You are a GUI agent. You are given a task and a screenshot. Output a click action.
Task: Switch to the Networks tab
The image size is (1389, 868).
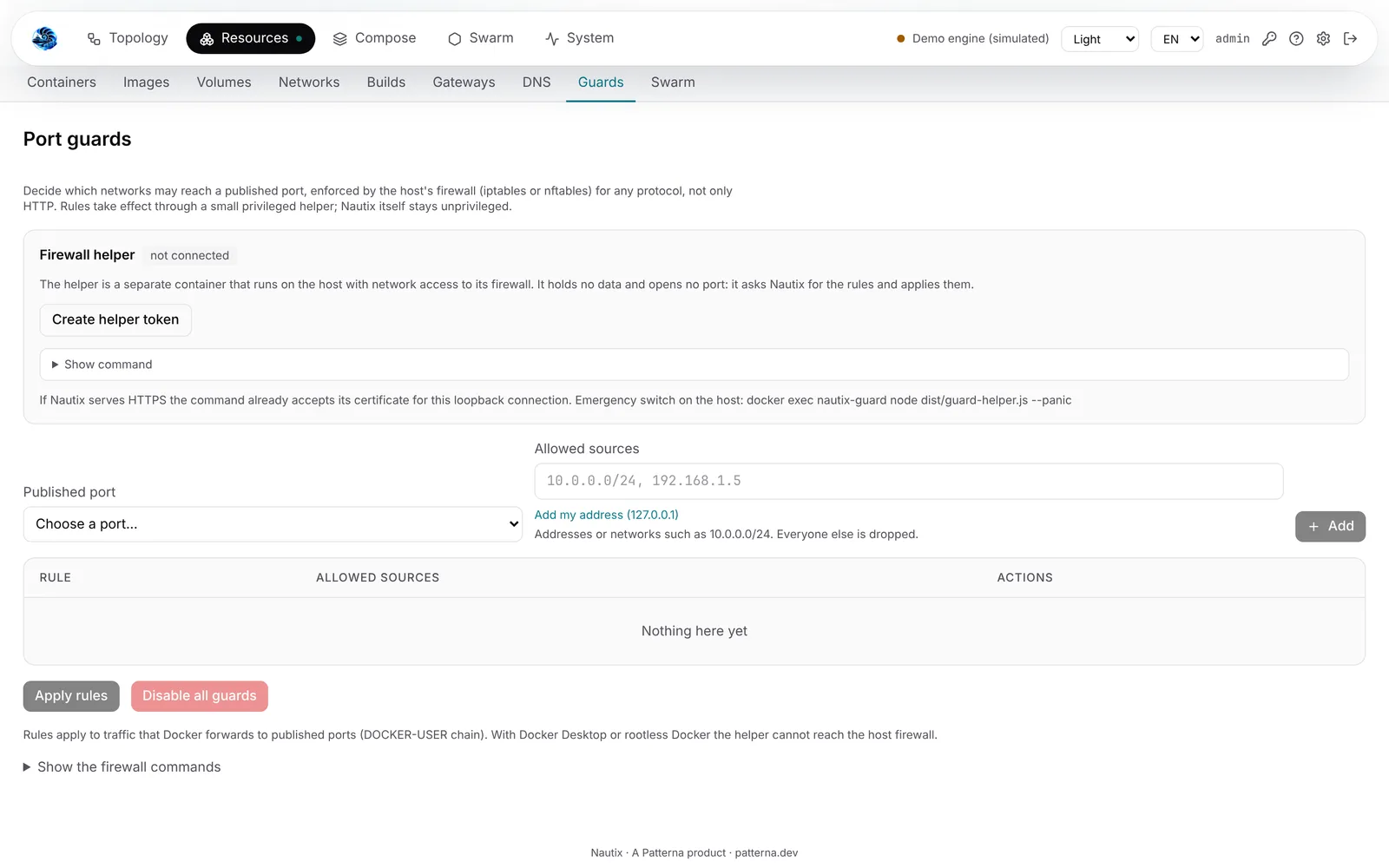tap(309, 82)
